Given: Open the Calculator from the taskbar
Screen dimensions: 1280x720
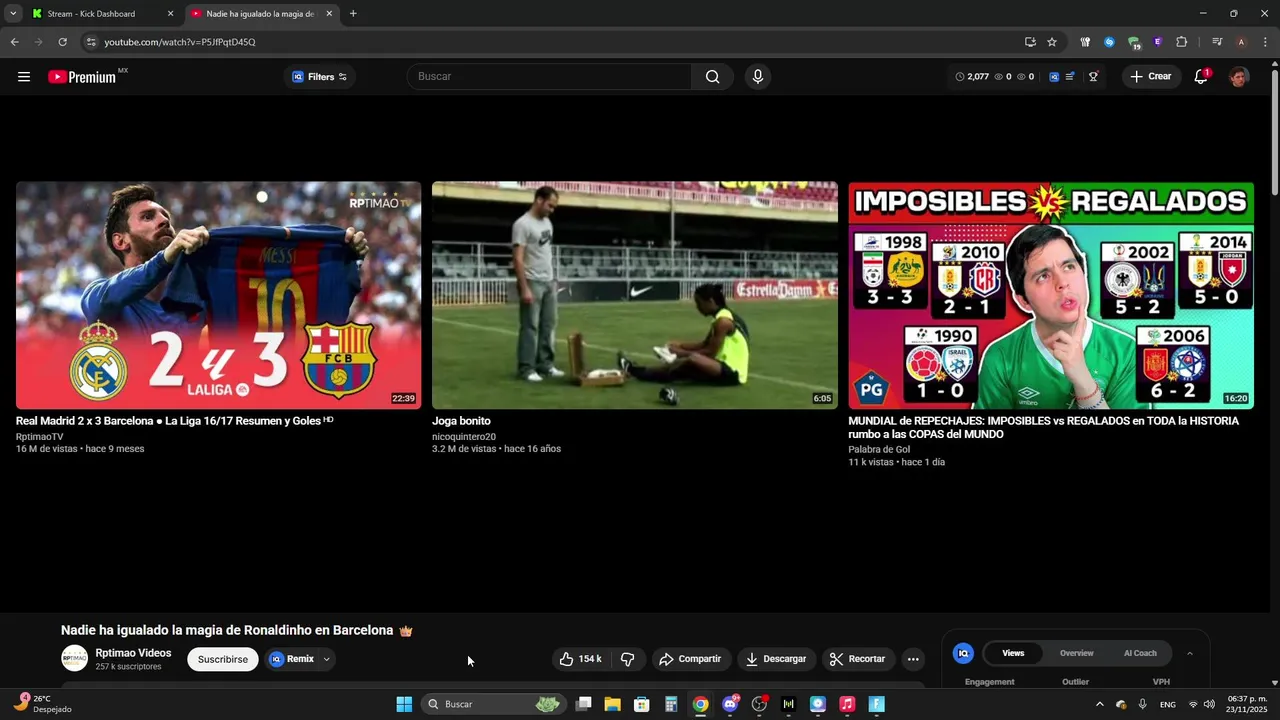Looking at the screenshot, I should (671, 704).
